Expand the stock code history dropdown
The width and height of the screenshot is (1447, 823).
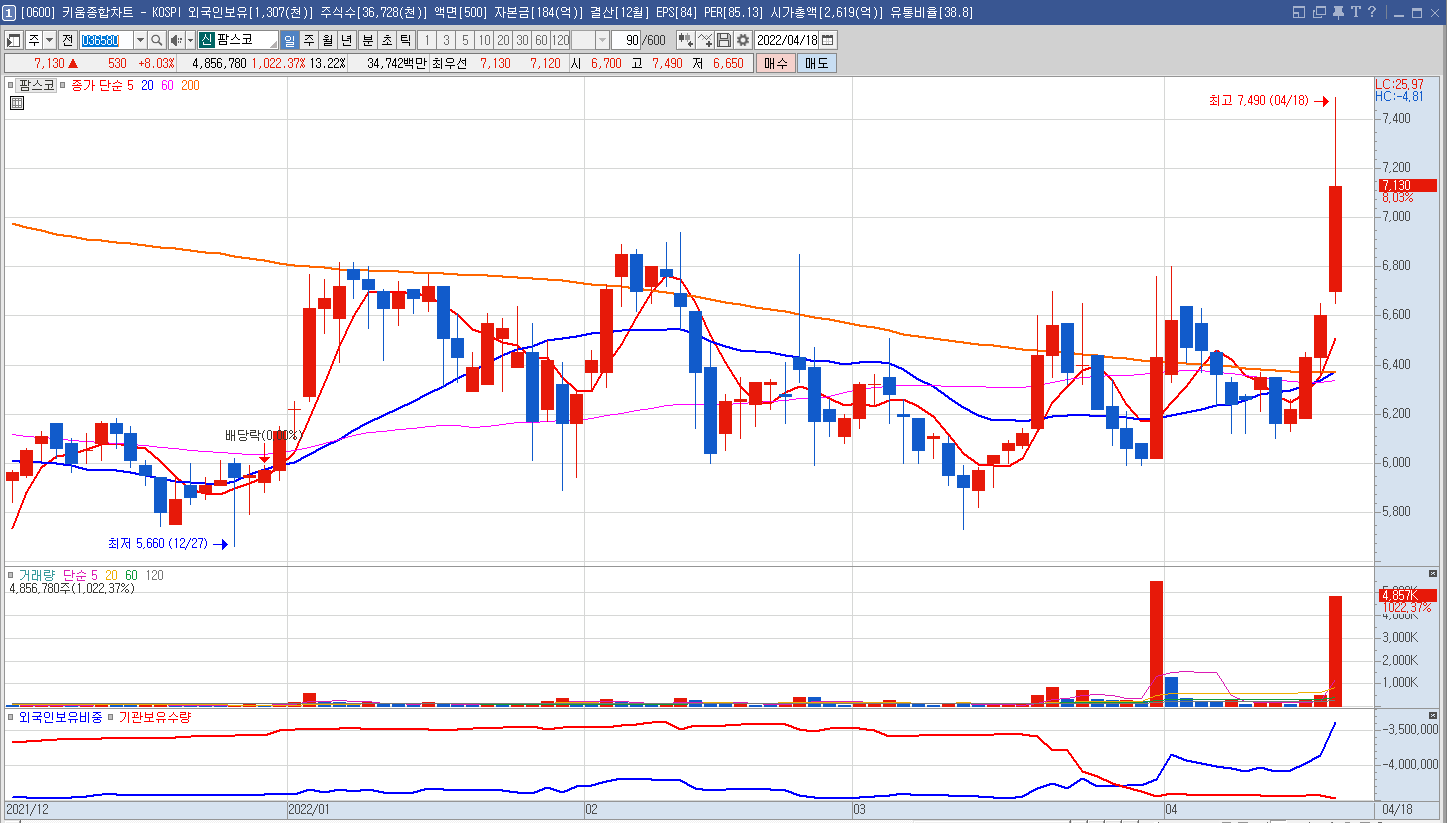click(141, 40)
